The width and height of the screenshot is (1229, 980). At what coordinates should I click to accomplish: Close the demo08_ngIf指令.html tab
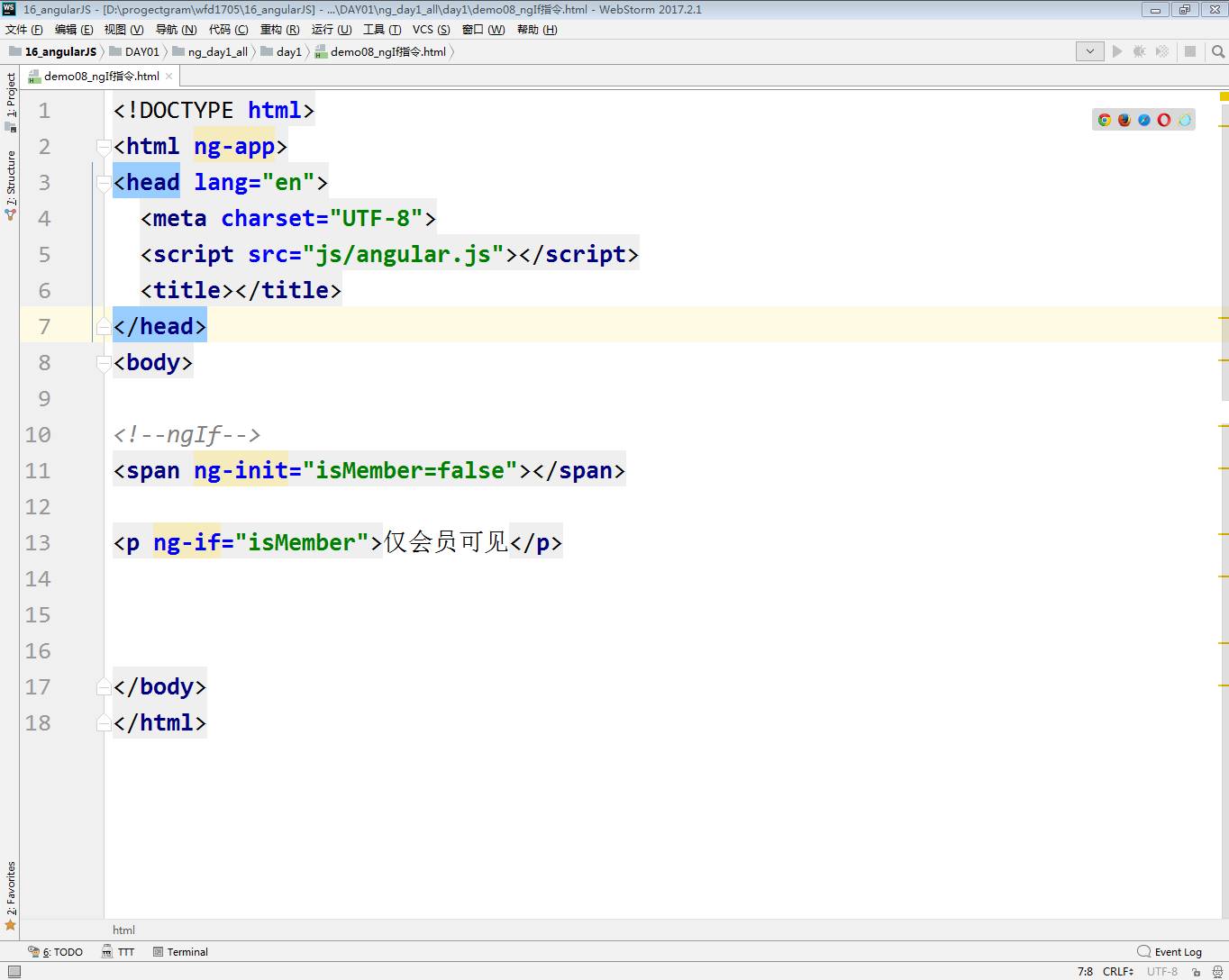168,77
